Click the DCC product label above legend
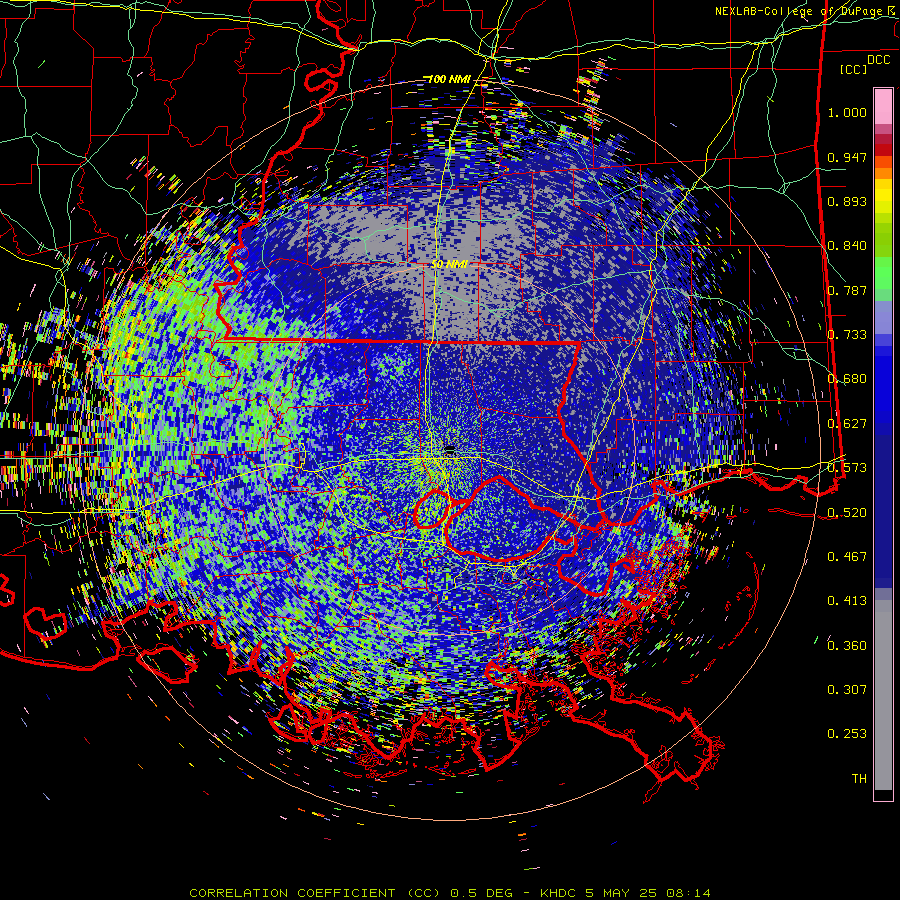Viewport: 900px width, 900px height. [878, 60]
